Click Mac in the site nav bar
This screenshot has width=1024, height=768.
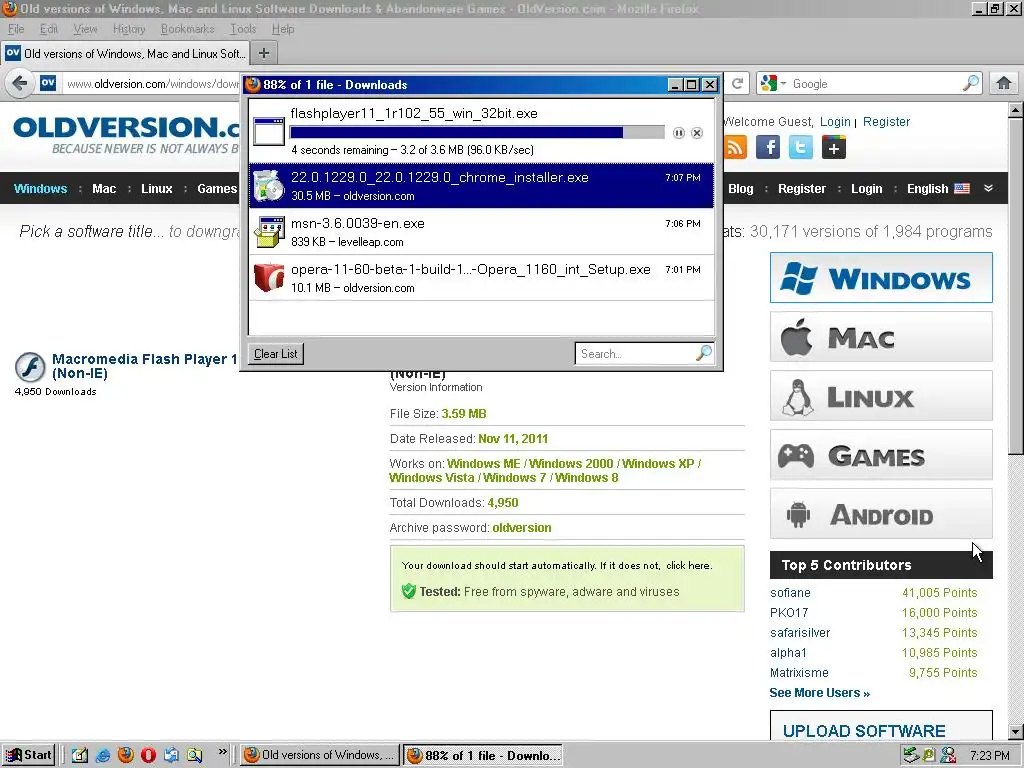[104, 189]
